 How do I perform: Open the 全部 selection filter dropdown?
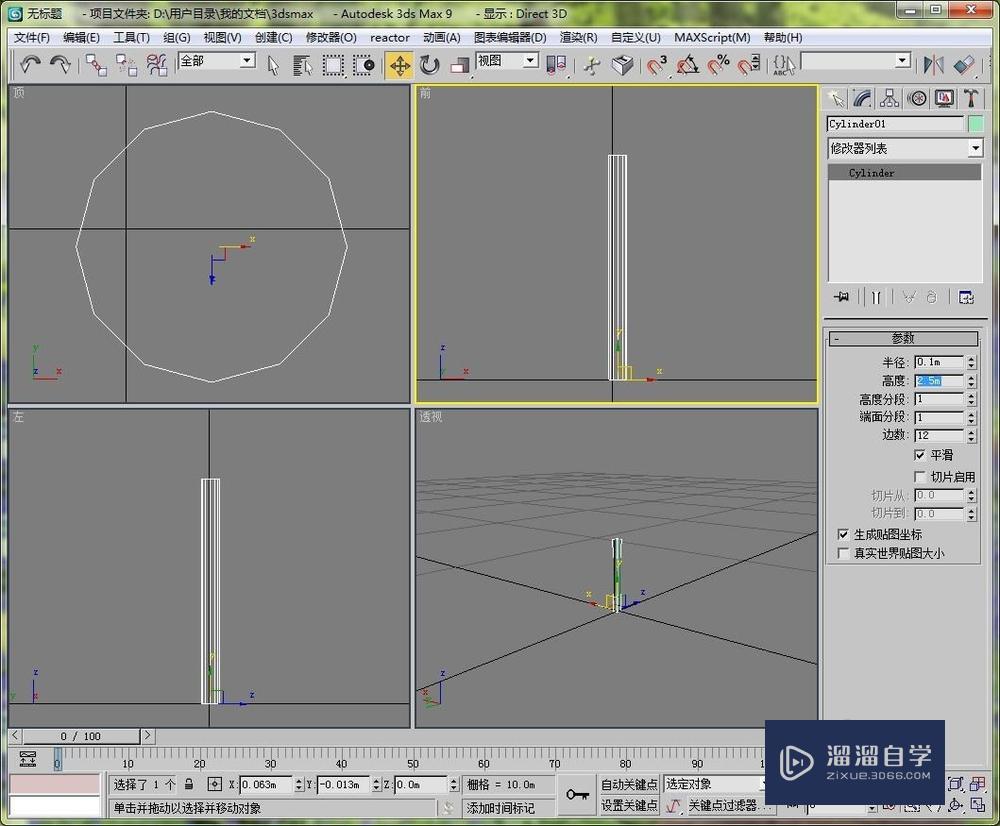(246, 61)
